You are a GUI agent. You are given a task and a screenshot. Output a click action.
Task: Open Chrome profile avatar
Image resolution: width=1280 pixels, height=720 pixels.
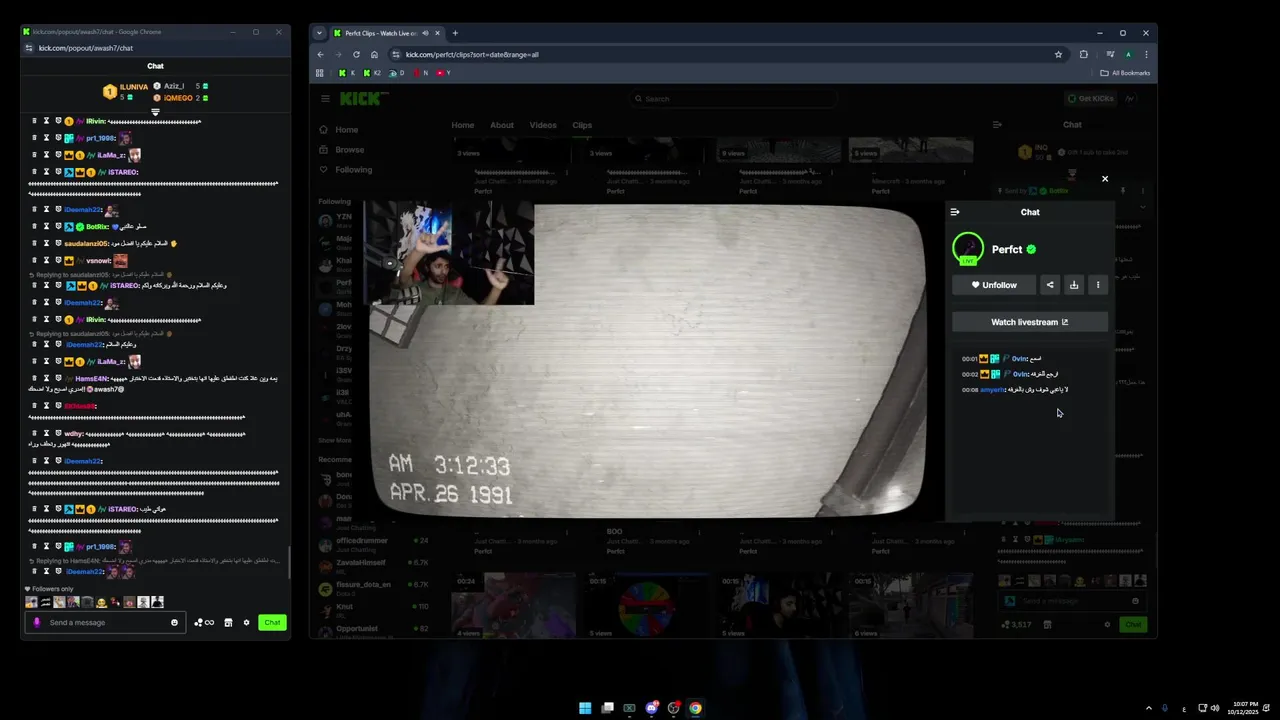(1128, 54)
